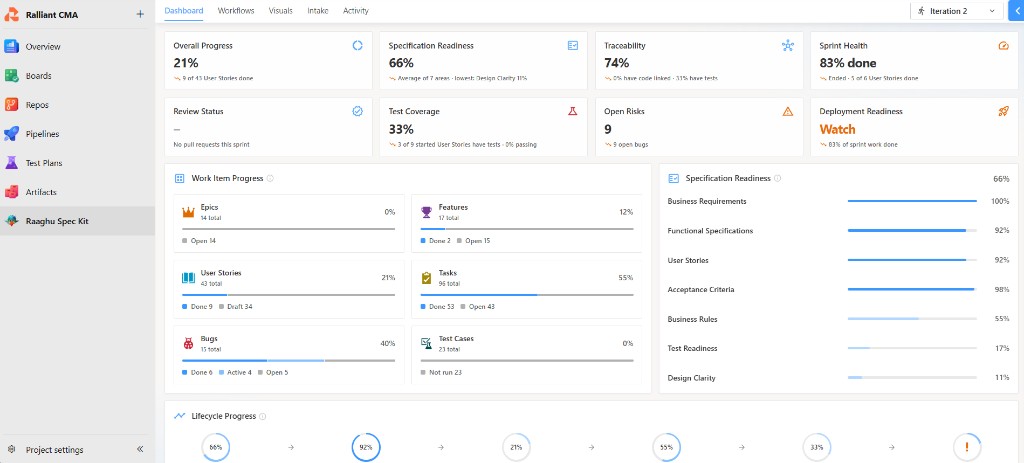Click the Project settings gear icon
The height and width of the screenshot is (463, 1024).
[x=11, y=449]
